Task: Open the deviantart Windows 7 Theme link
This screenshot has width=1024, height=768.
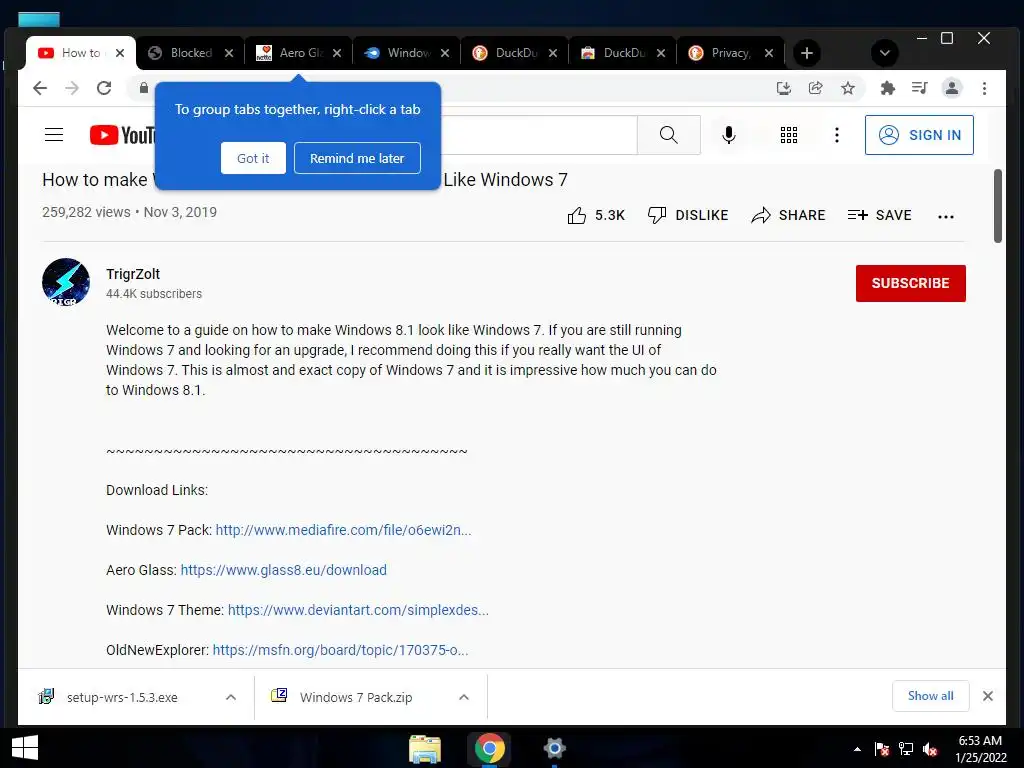Action: coord(358,610)
